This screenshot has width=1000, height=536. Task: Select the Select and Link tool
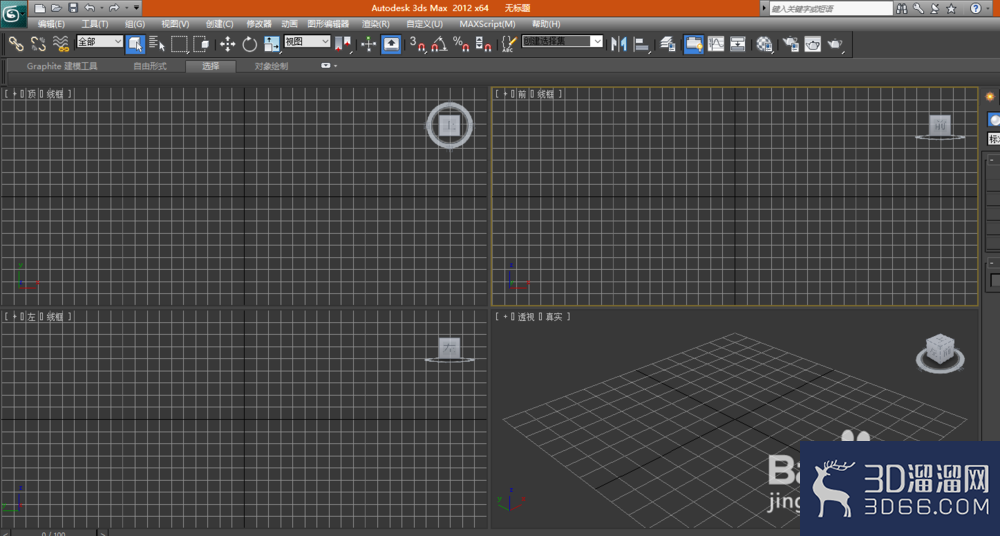16,43
